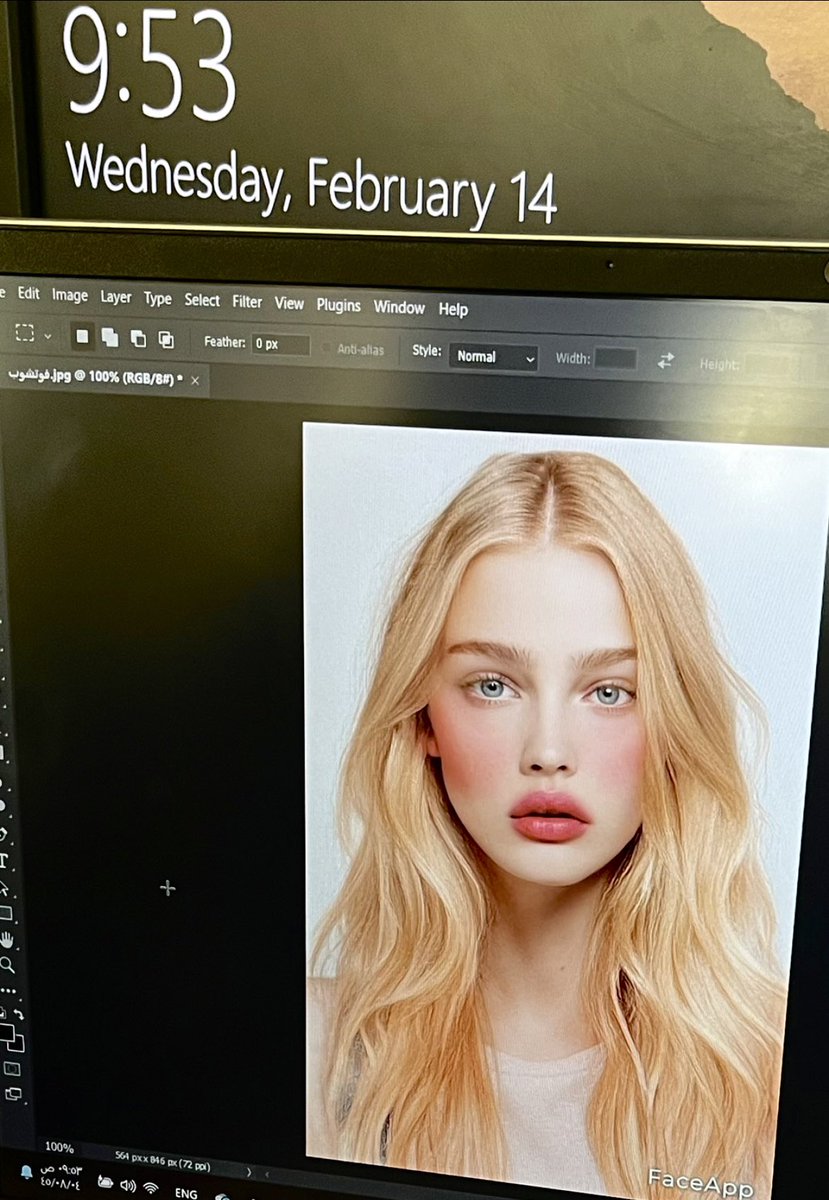The image size is (829, 1200).
Task: Open the Window menu
Action: pyautogui.click(x=399, y=307)
